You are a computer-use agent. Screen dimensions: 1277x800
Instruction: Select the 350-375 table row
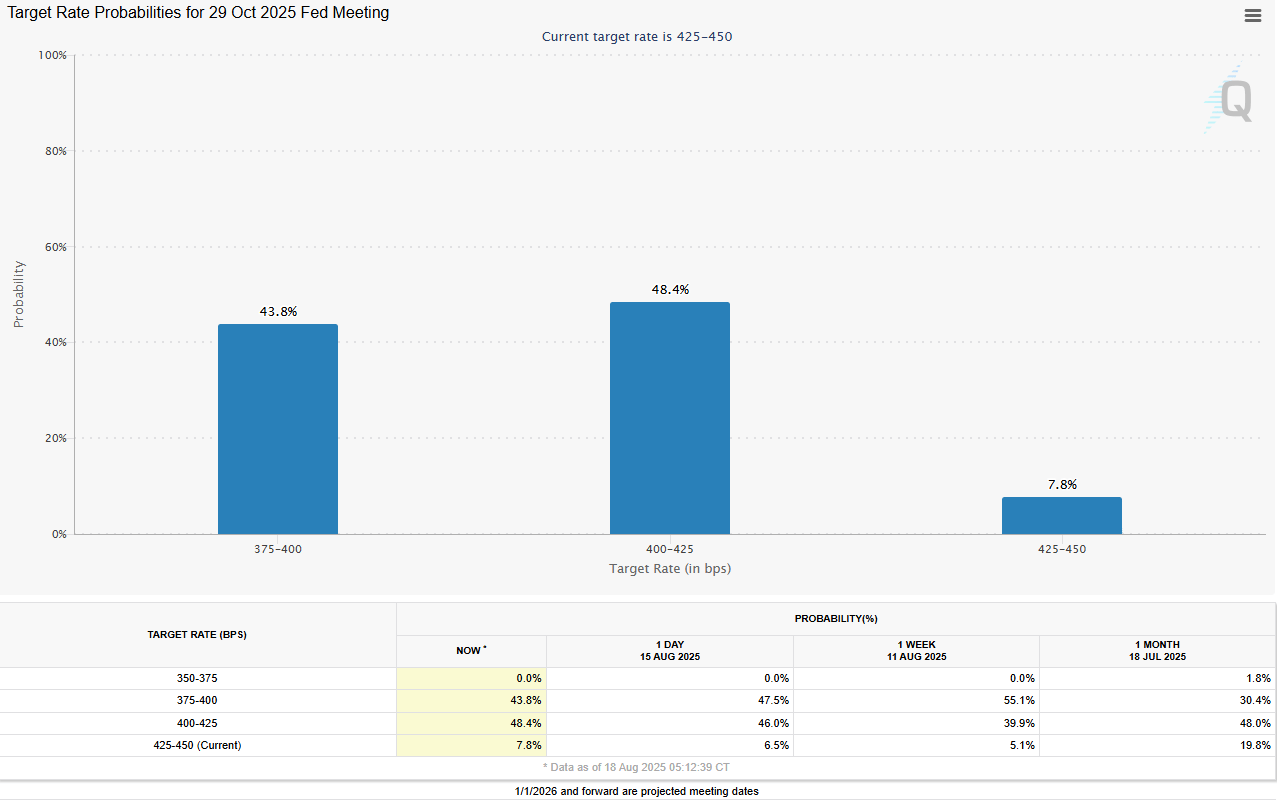point(197,678)
